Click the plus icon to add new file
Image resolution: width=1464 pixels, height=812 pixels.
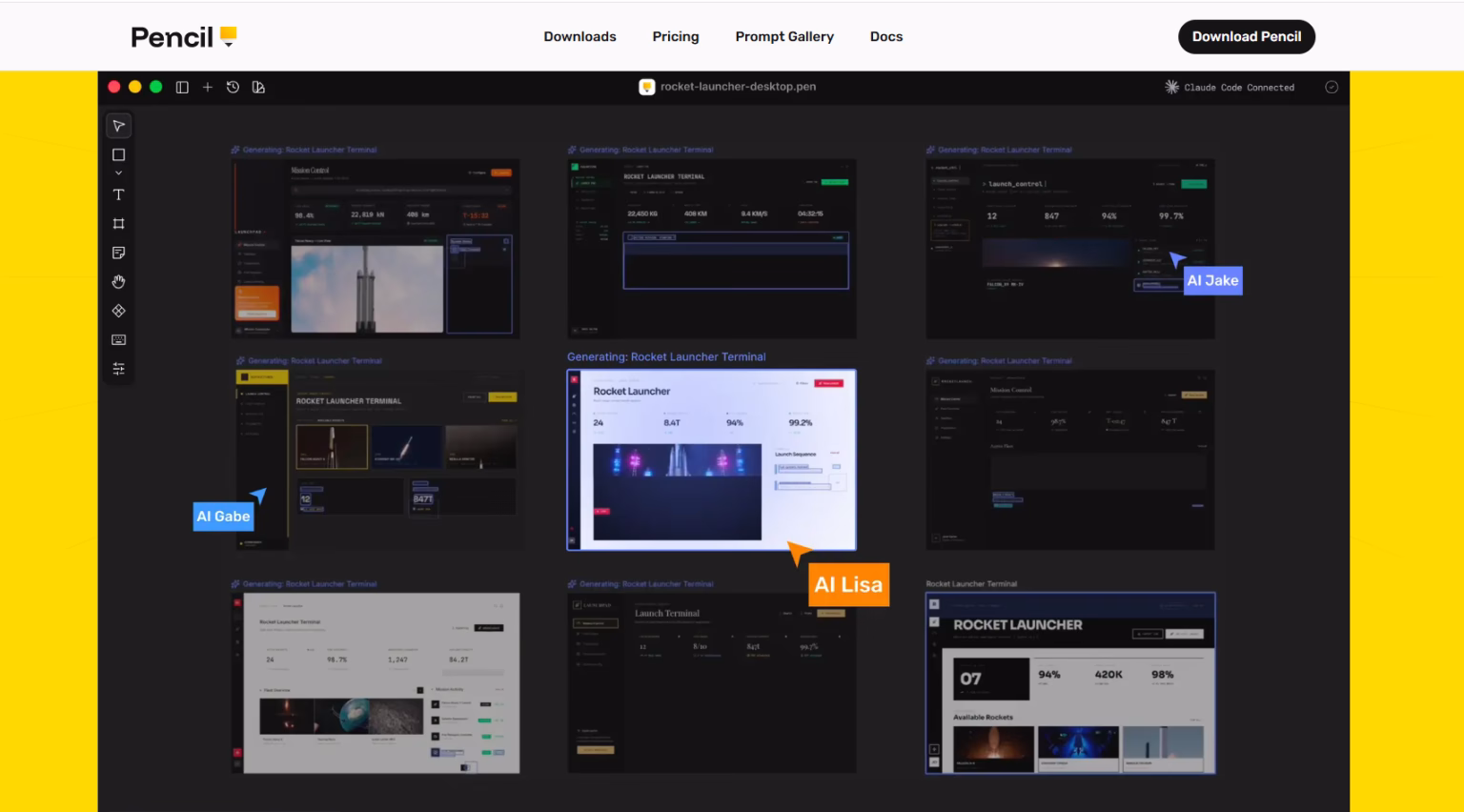click(x=208, y=87)
